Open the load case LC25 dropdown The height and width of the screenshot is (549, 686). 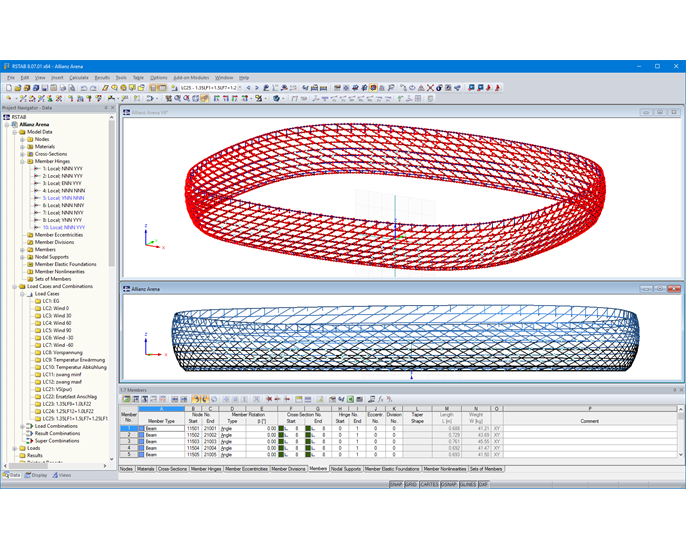tap(240, 88)
